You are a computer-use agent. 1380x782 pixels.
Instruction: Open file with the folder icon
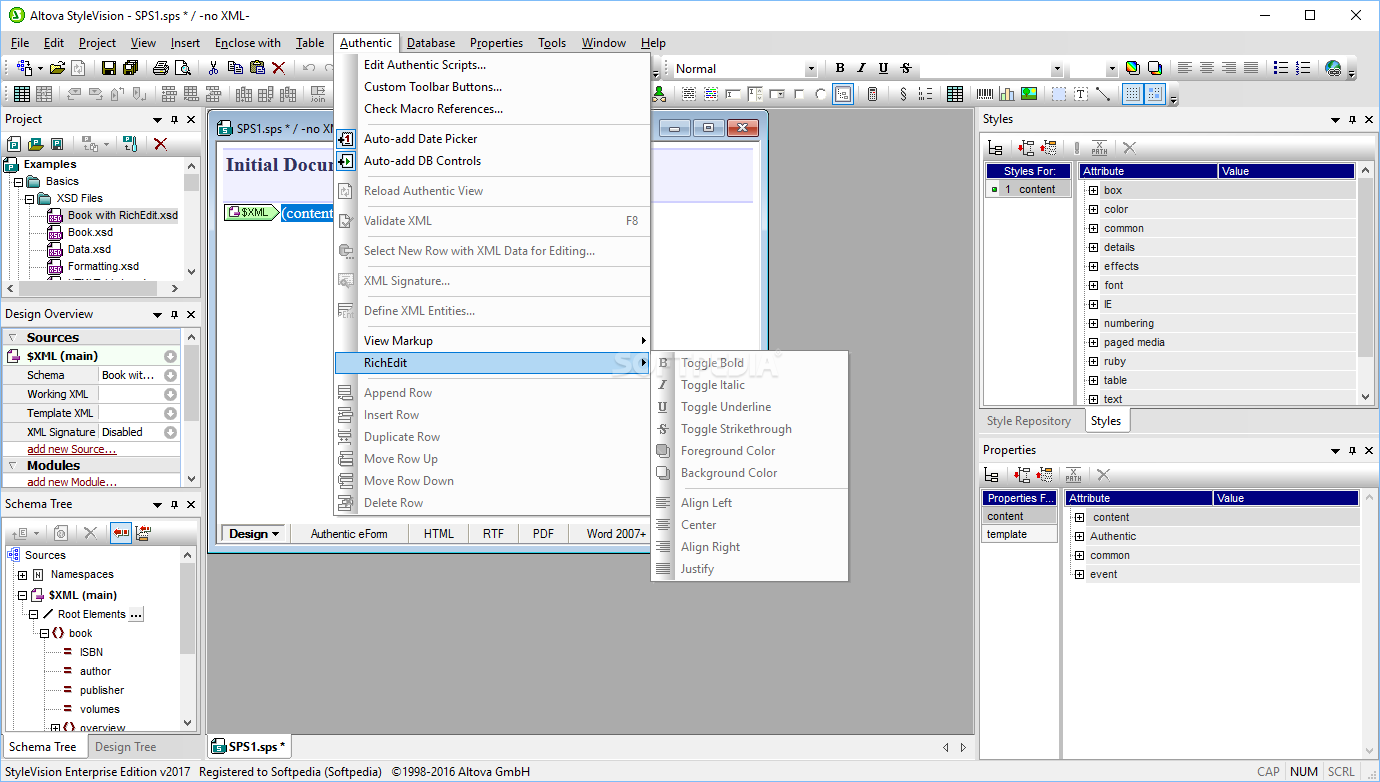pos(58,68)
